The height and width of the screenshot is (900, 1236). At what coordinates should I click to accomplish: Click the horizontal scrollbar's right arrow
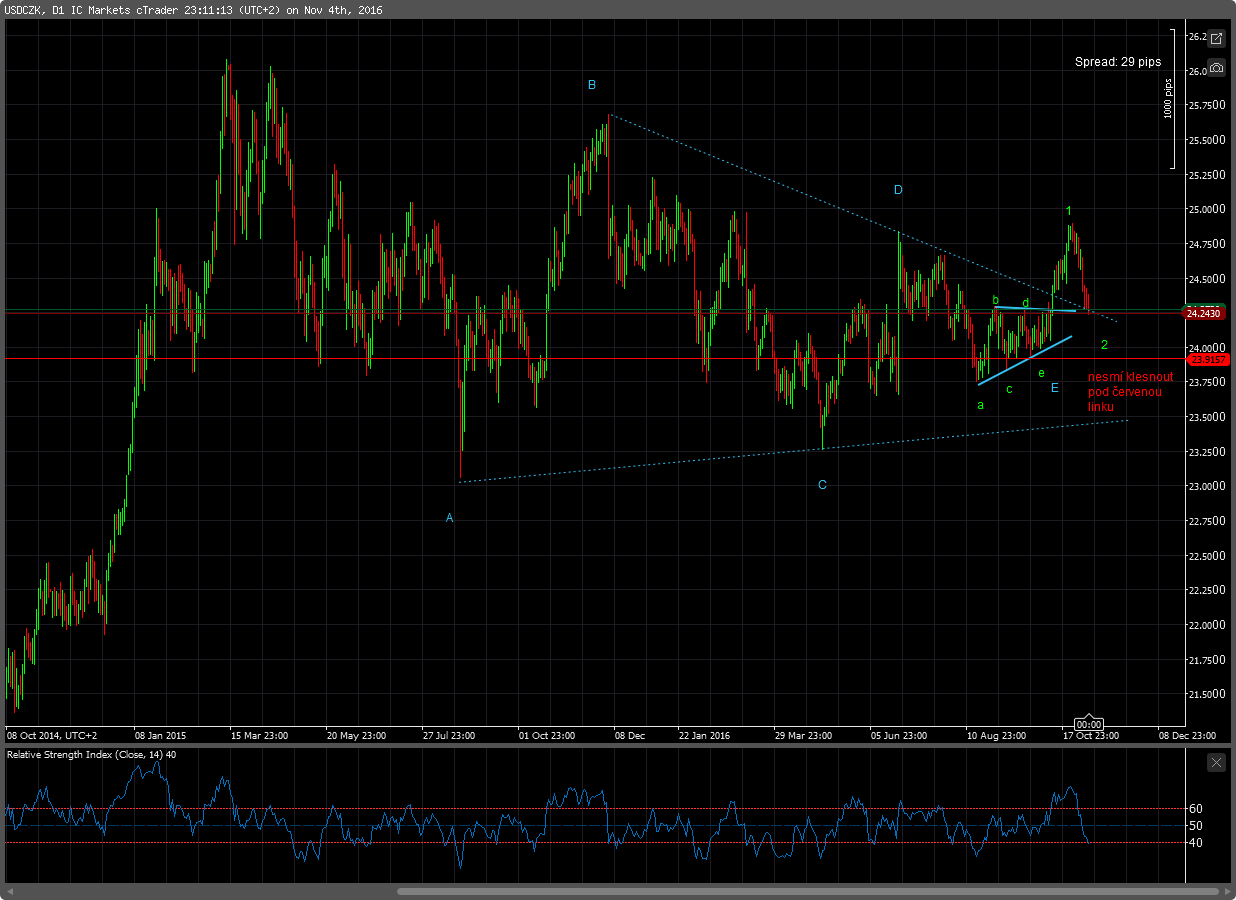coord(1224,891)
